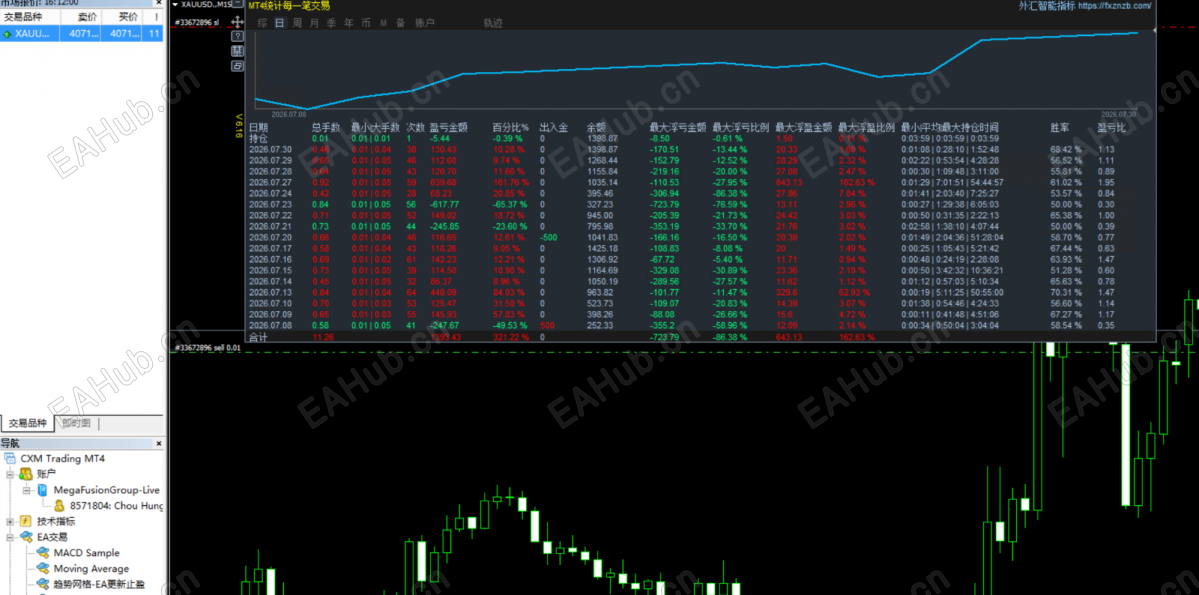Click the minimize bar icon beside the XAUUSD chart title
Image resolution: width=1199 pixels, height=595 pixels.
pyautogui.click(x=237, y=5)
